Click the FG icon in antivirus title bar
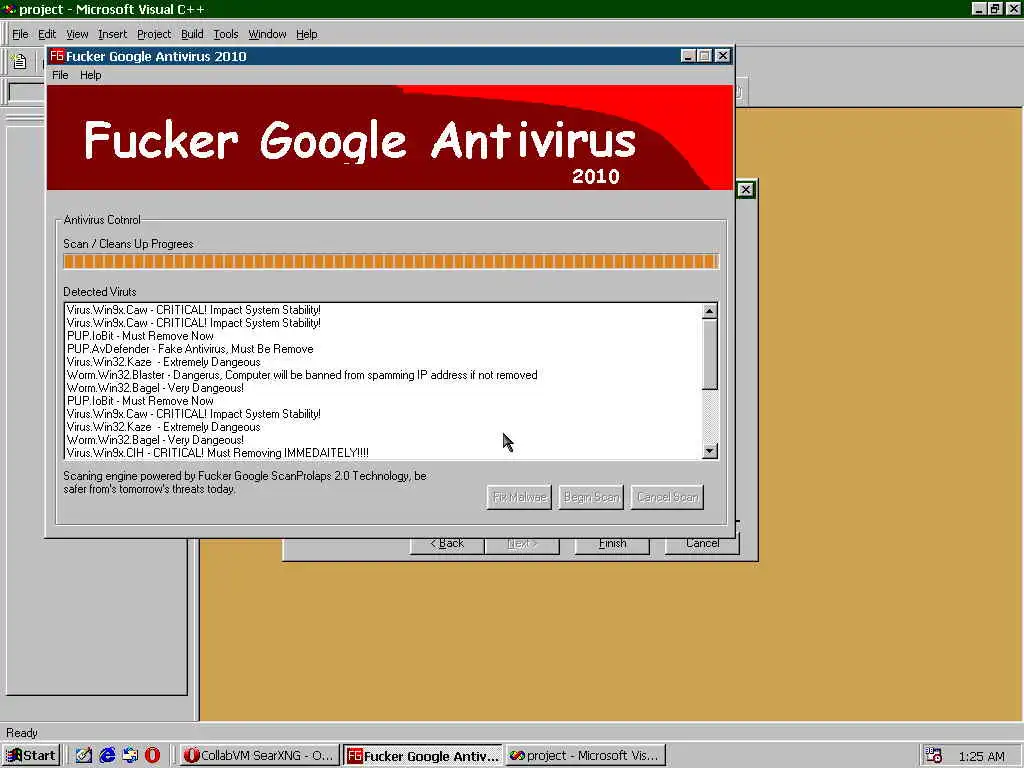 pyautogui.click(x=57, y=56)
